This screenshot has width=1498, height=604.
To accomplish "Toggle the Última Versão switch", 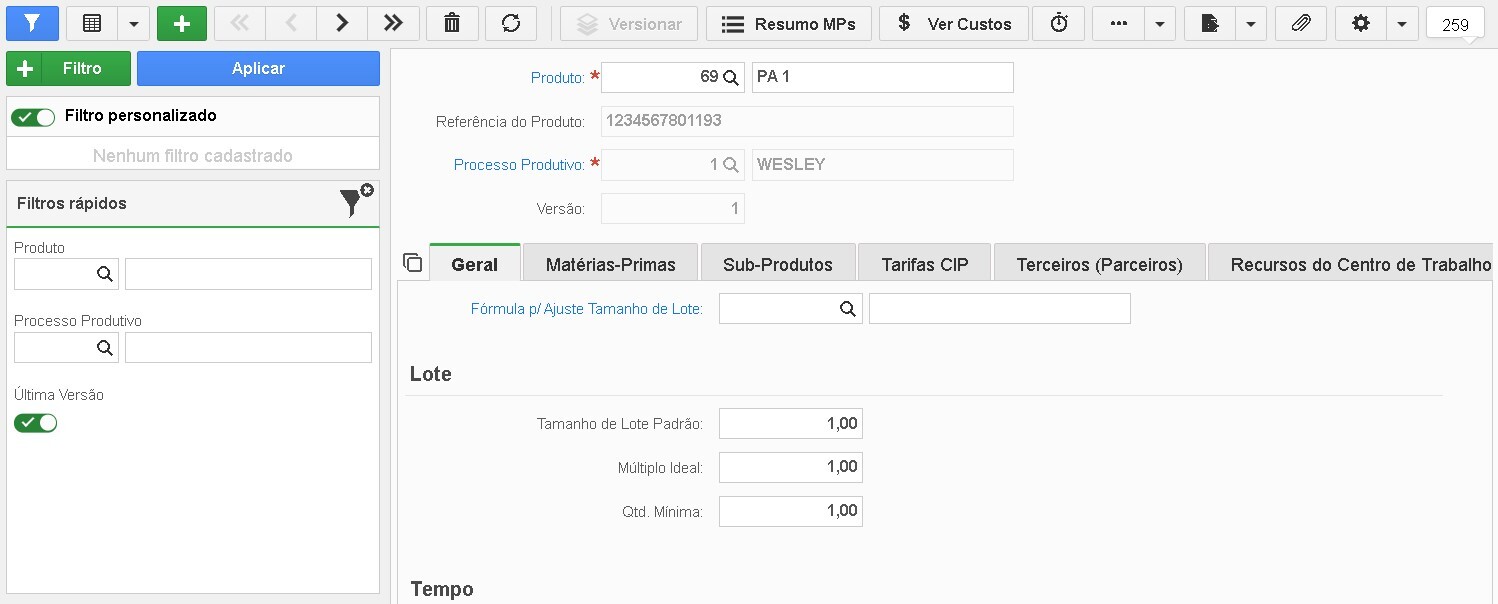I will 35,423.
